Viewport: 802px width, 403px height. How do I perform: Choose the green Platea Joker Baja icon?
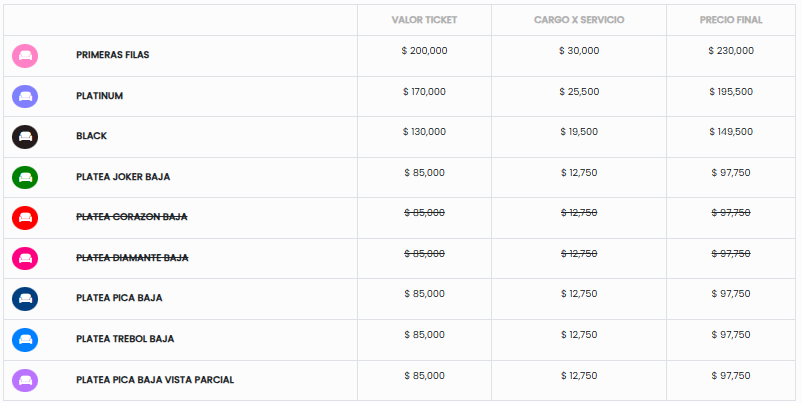(25, 177)
